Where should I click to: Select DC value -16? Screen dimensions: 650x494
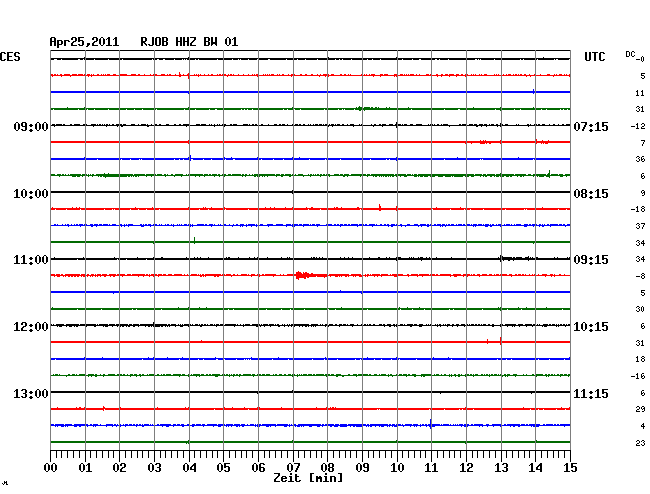[x=638, y=376]
